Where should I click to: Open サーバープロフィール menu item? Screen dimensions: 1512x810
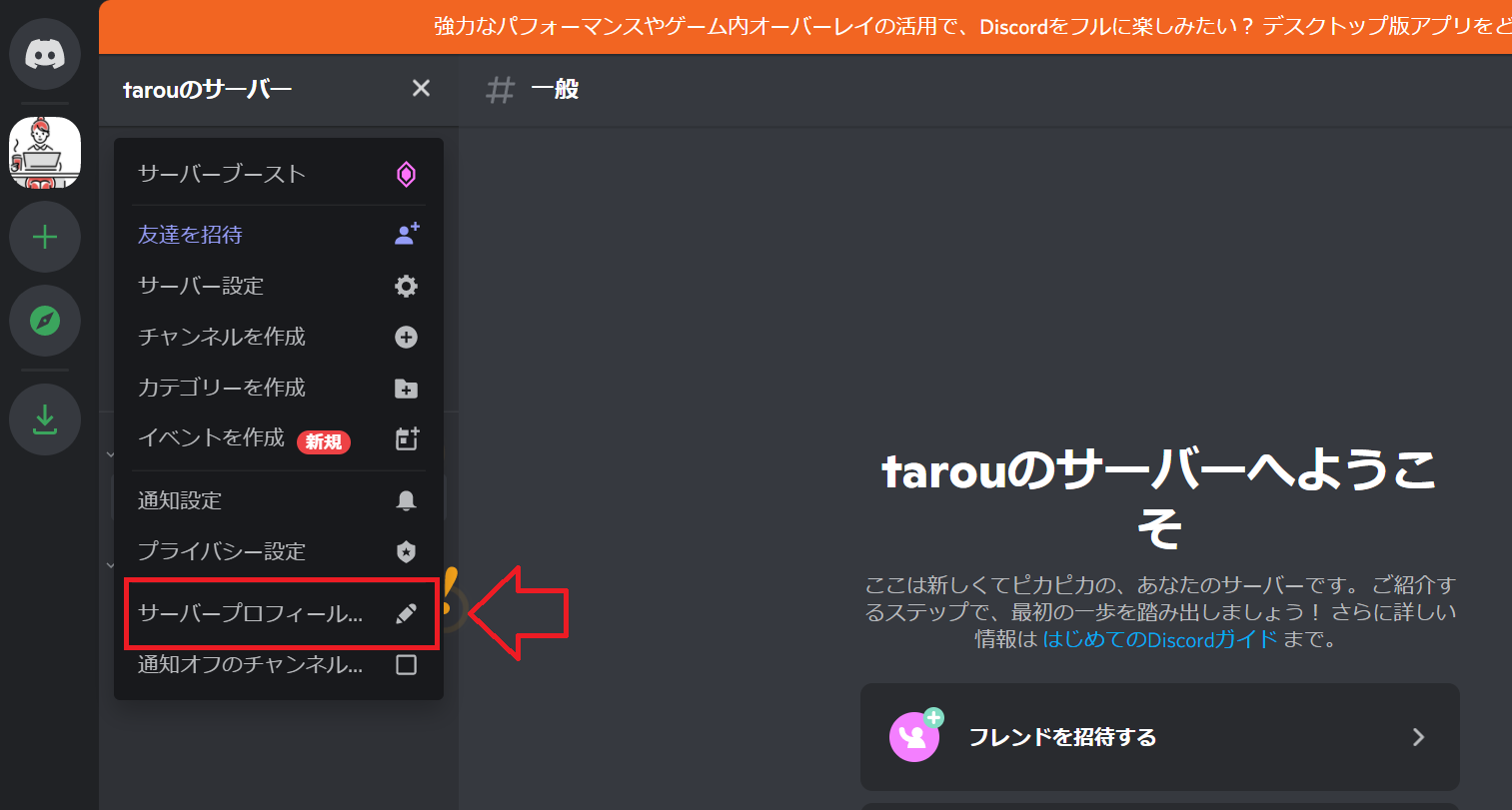[279, 613]
